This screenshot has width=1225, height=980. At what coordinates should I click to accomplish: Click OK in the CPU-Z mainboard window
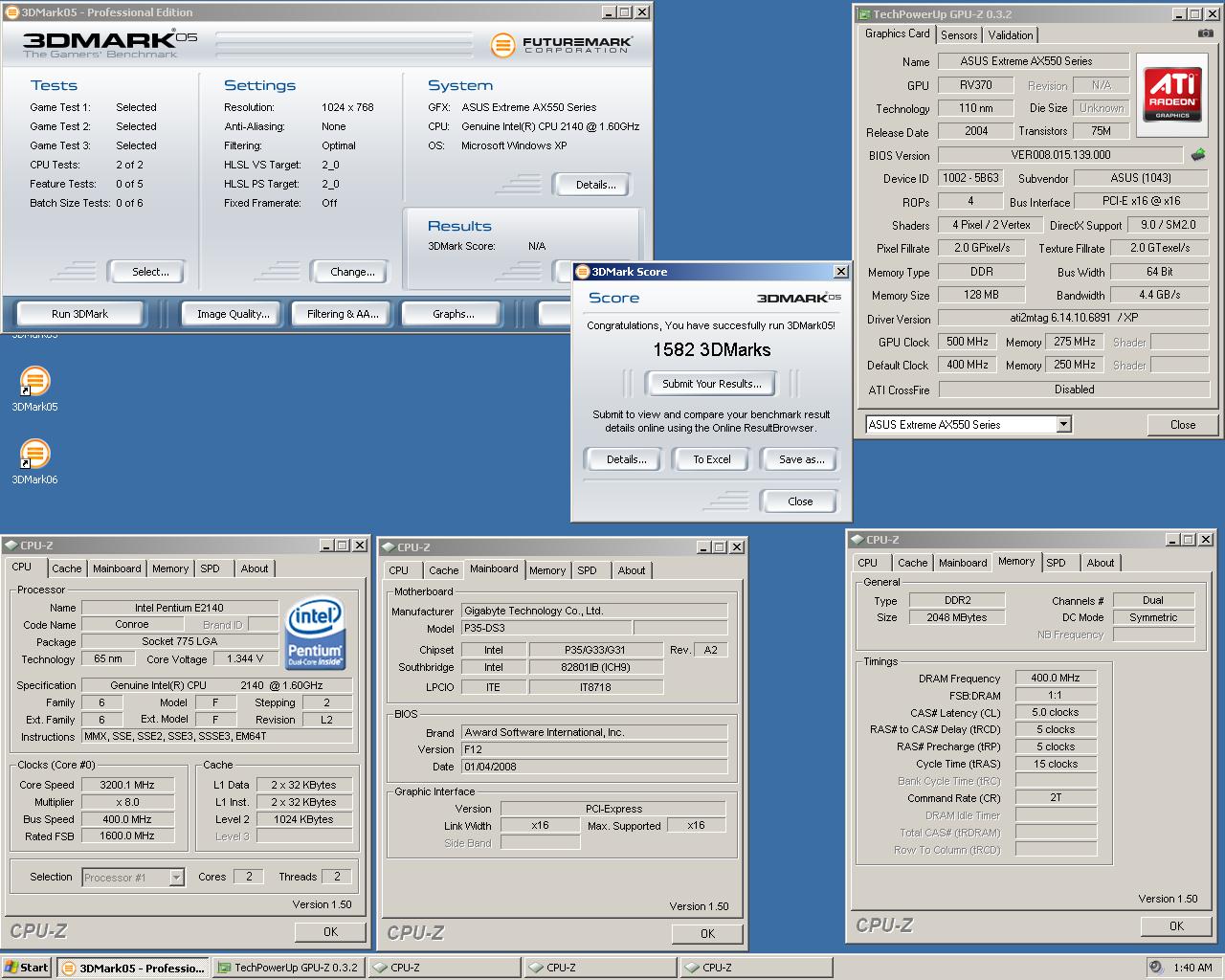pyautogui.click(x=707, y=933)
